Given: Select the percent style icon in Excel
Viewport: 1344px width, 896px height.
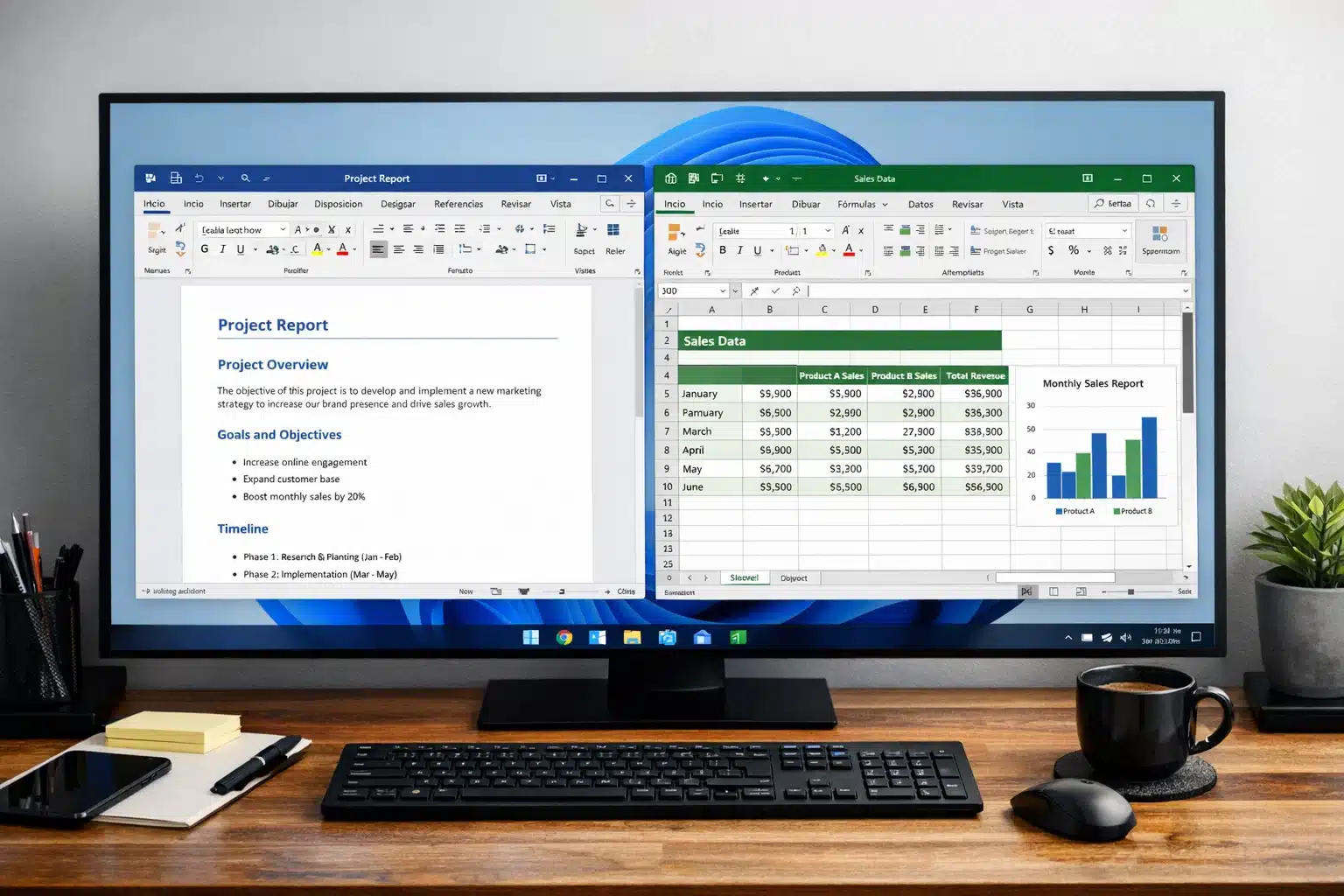Looking at the screenshot, I should [x=1073, y=250].
